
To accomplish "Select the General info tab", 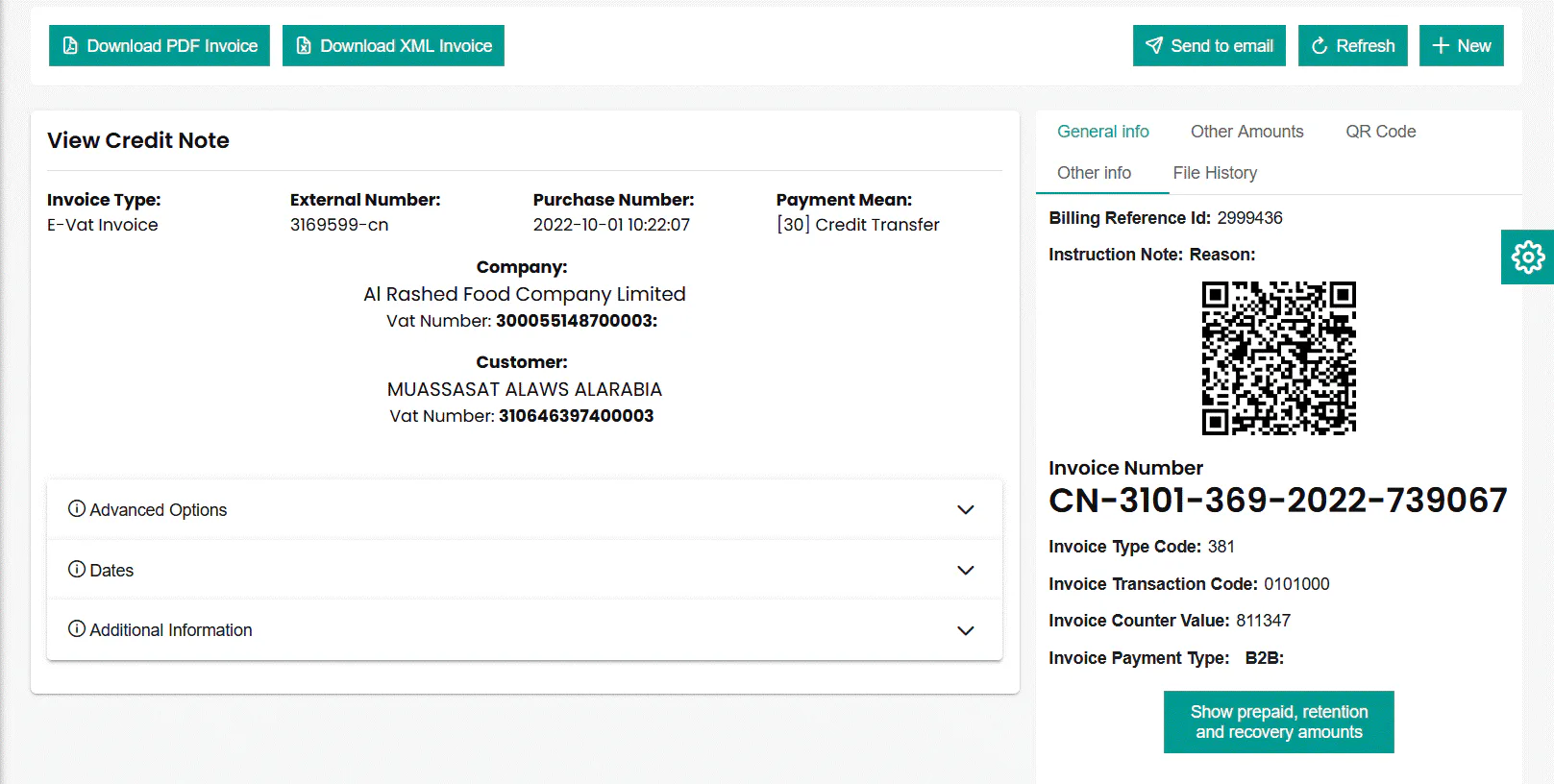I will coord(1102,132).
